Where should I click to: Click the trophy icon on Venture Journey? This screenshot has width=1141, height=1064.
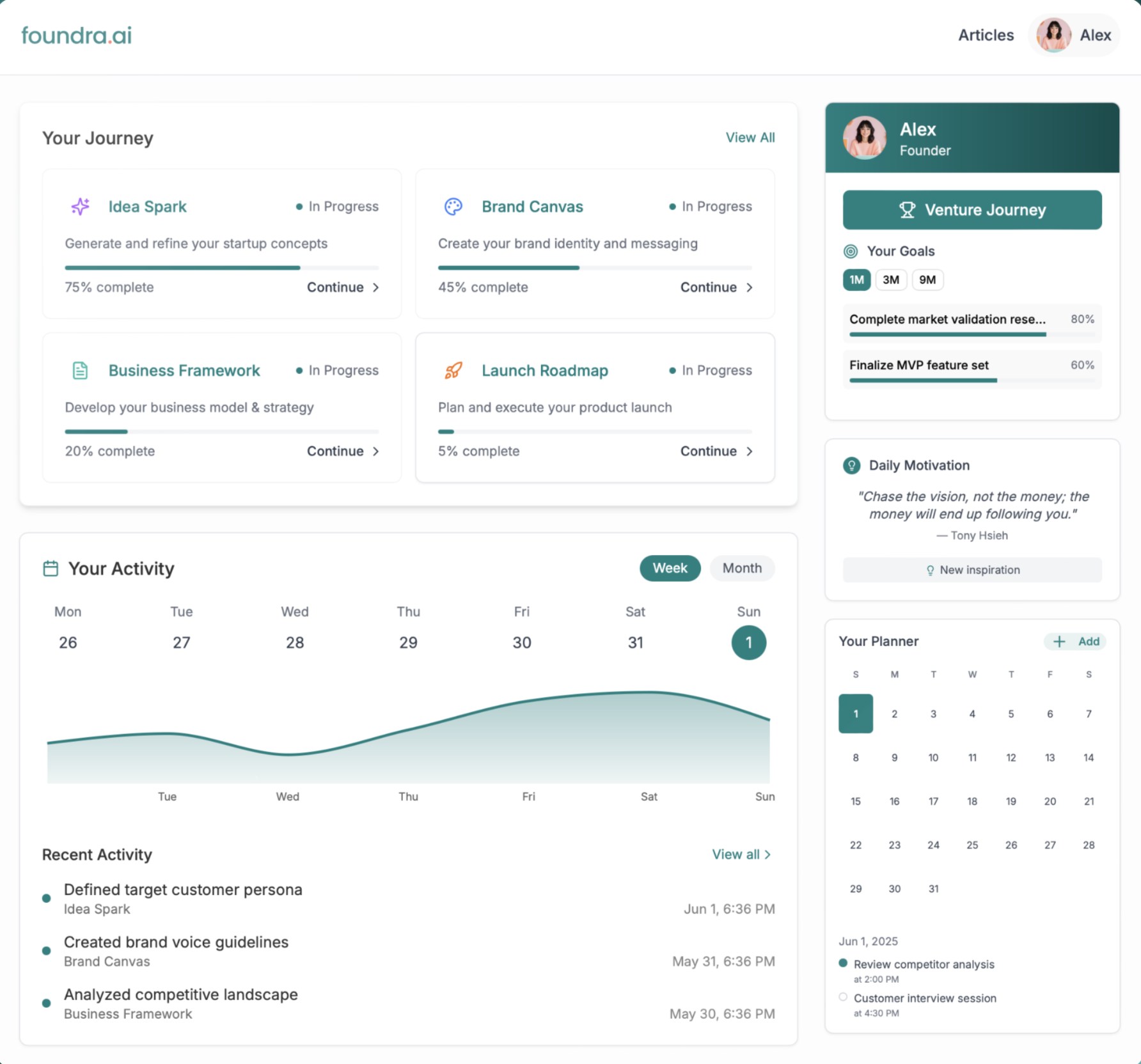point(907,210)
